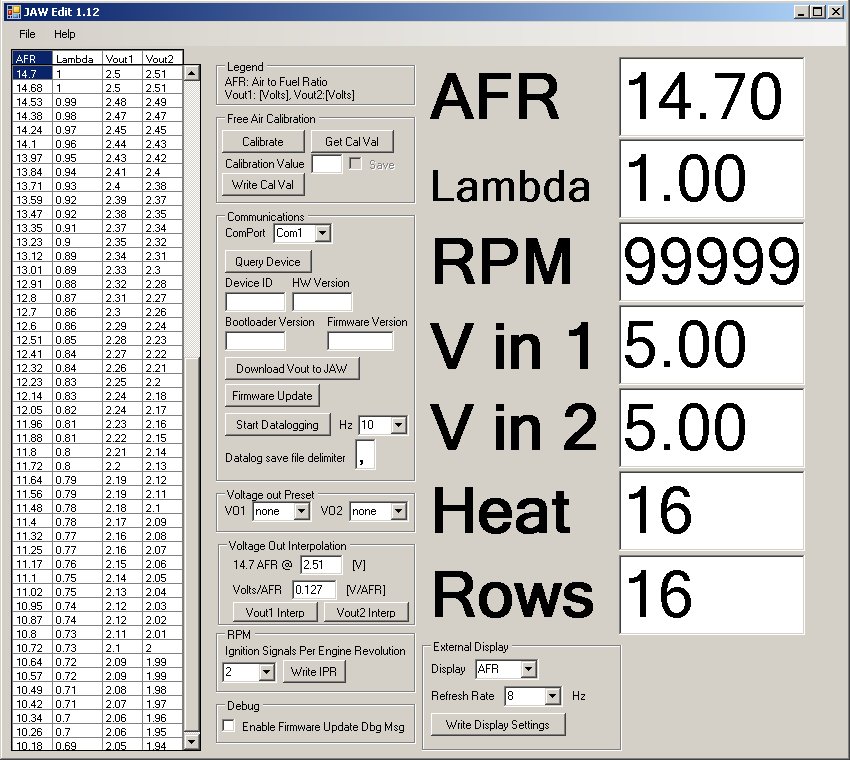The image size is (850, 760).
Task: Click the 14.7 AFR voltage field
Action: point(321,565)
